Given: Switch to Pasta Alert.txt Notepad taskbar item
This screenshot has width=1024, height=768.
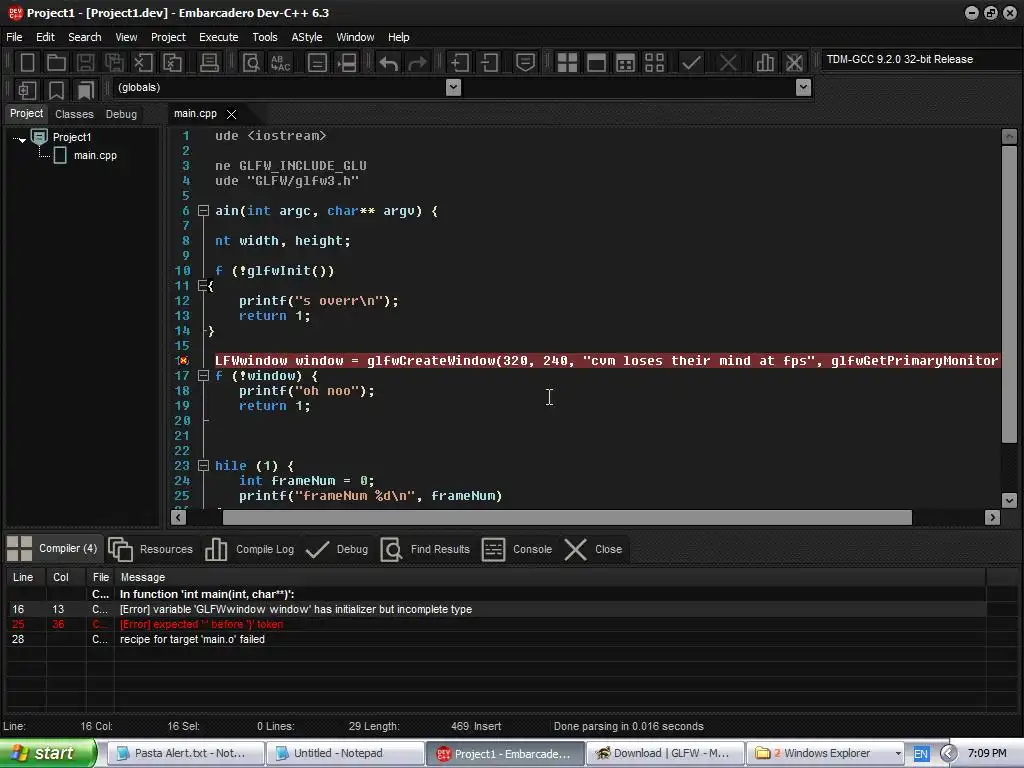Looking at the screenshot, I should click(185, 754).
